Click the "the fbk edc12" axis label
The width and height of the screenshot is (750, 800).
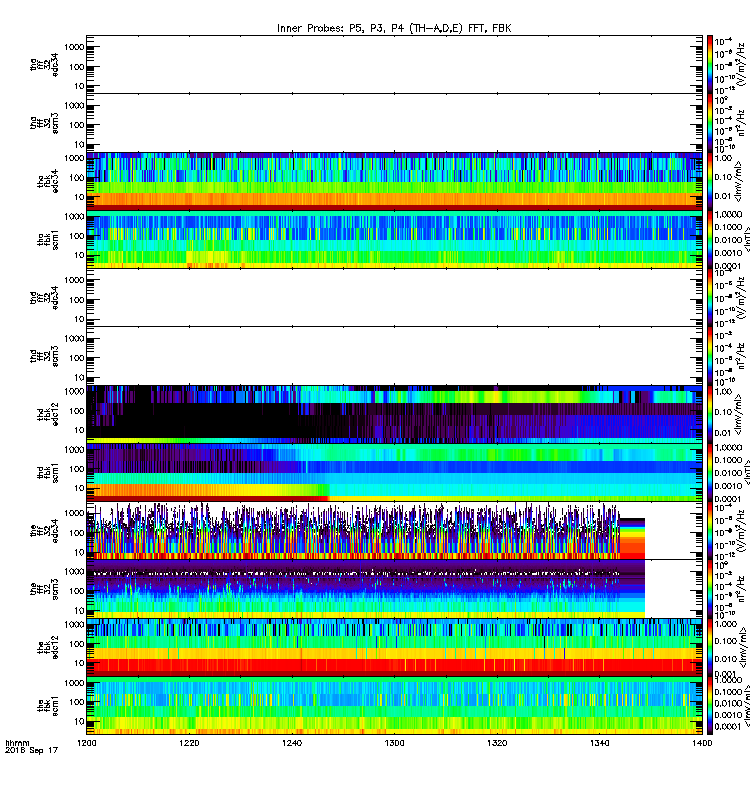click(x=47, y=647)
